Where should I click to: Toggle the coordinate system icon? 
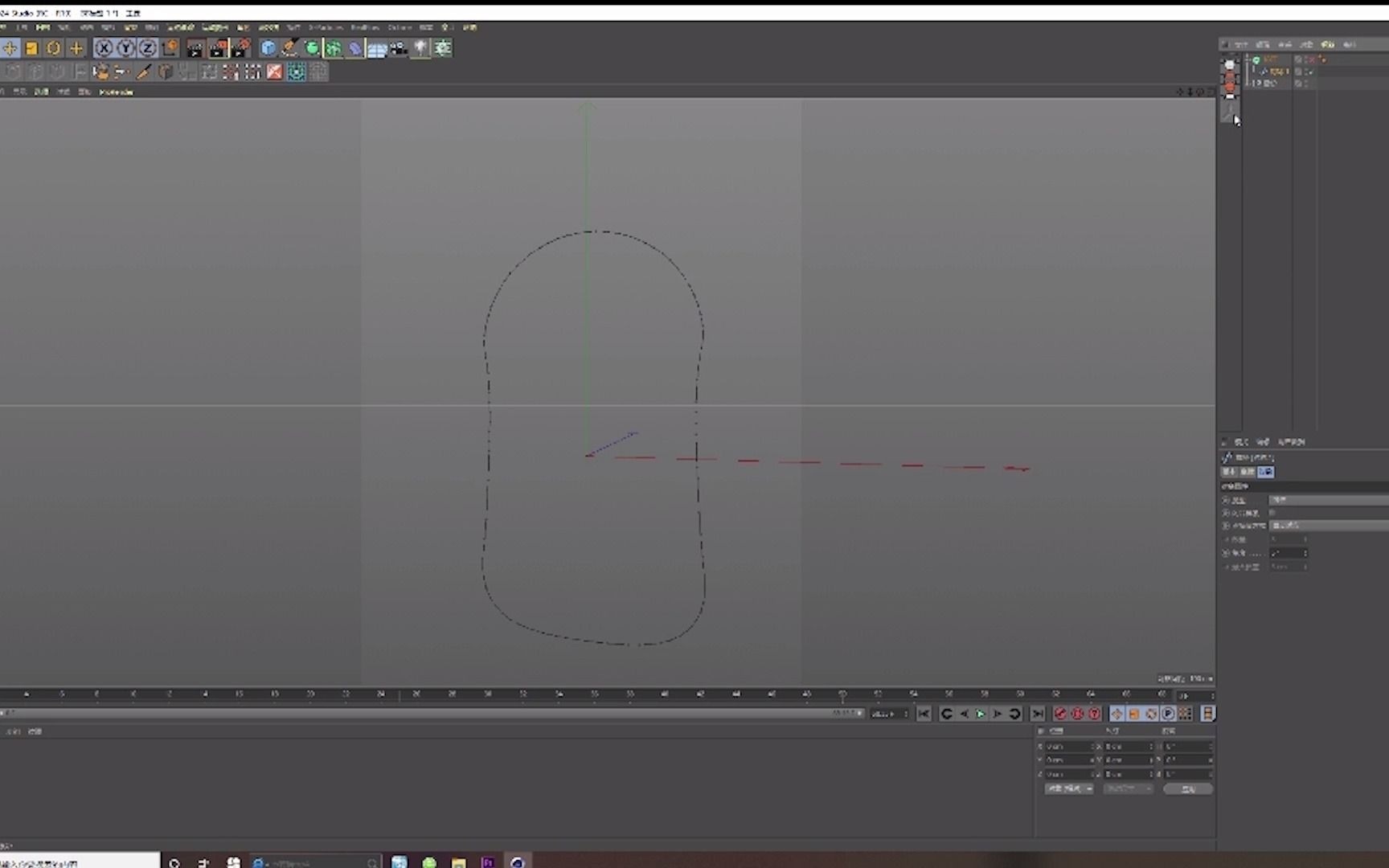tap(170, 48)
